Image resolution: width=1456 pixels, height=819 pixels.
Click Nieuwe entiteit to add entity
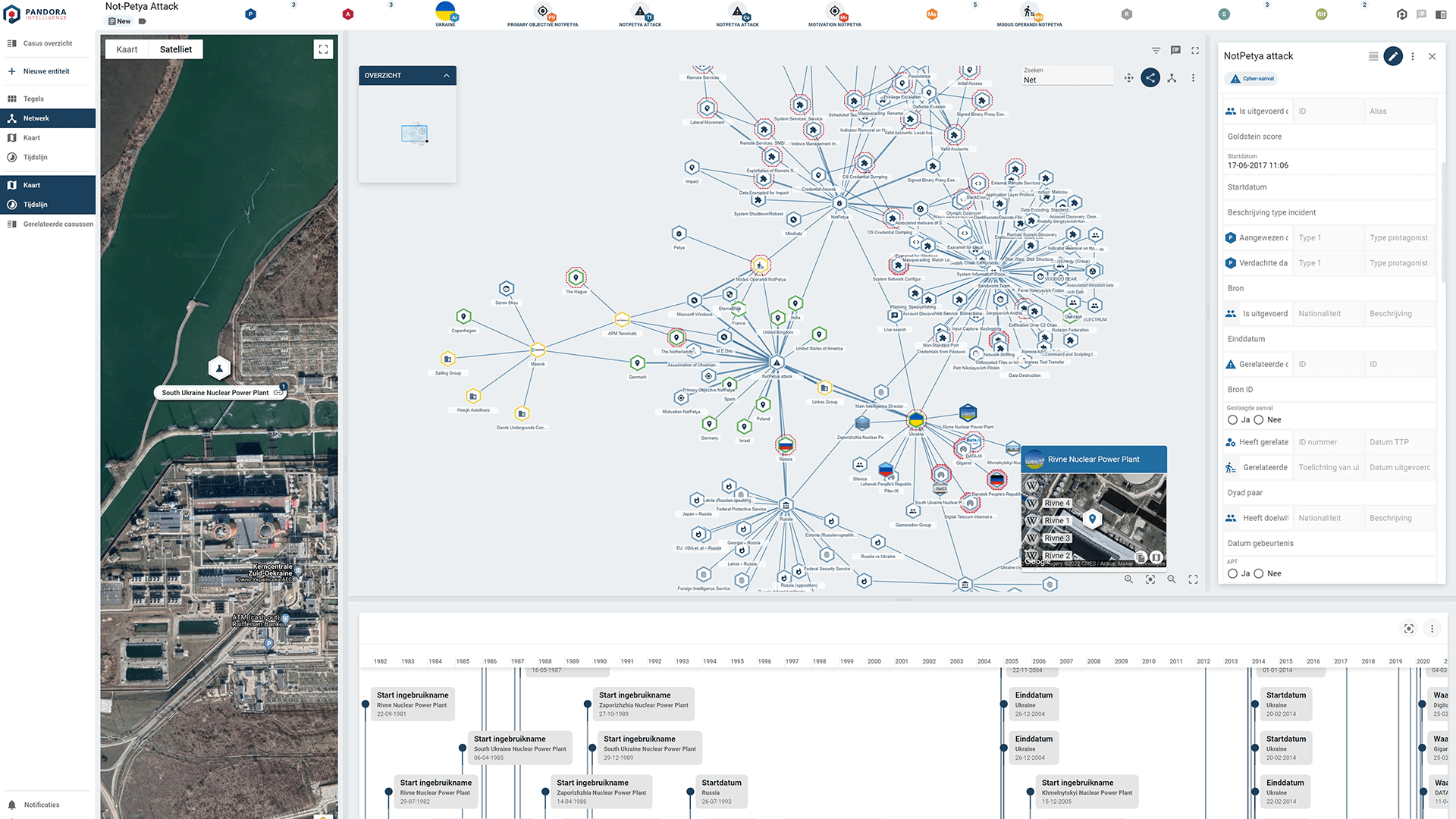pyautogui.click(x=46, y=71)
